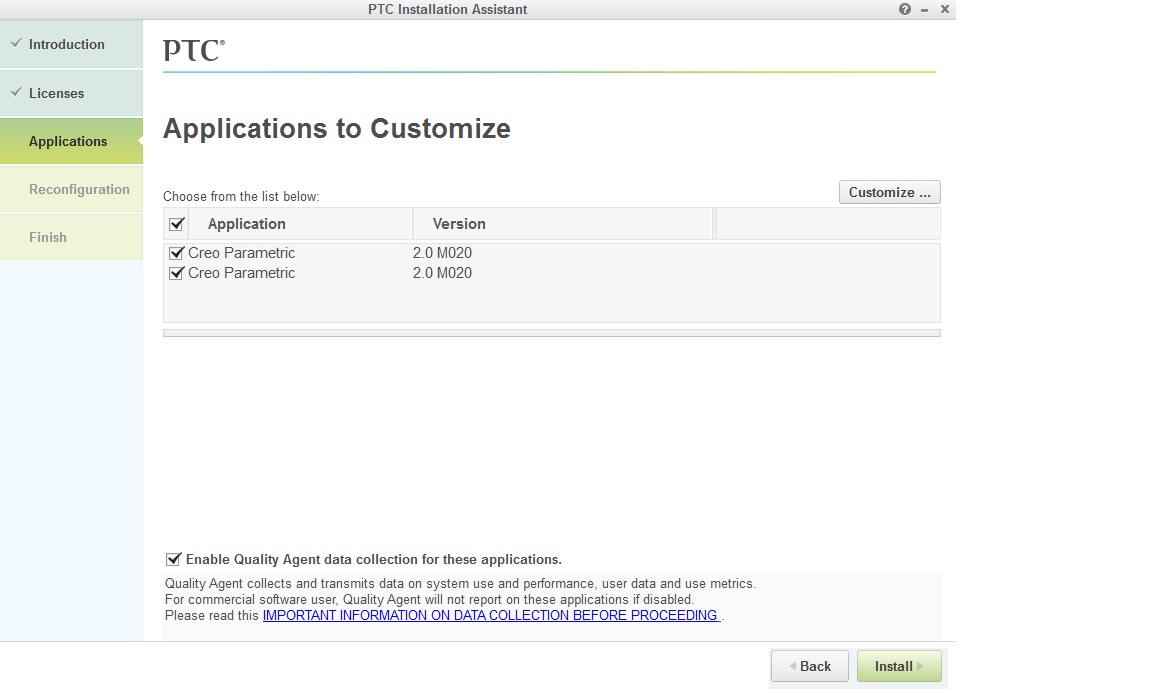
Task: Go to the Licenses step
Action: tap(71, 93)
